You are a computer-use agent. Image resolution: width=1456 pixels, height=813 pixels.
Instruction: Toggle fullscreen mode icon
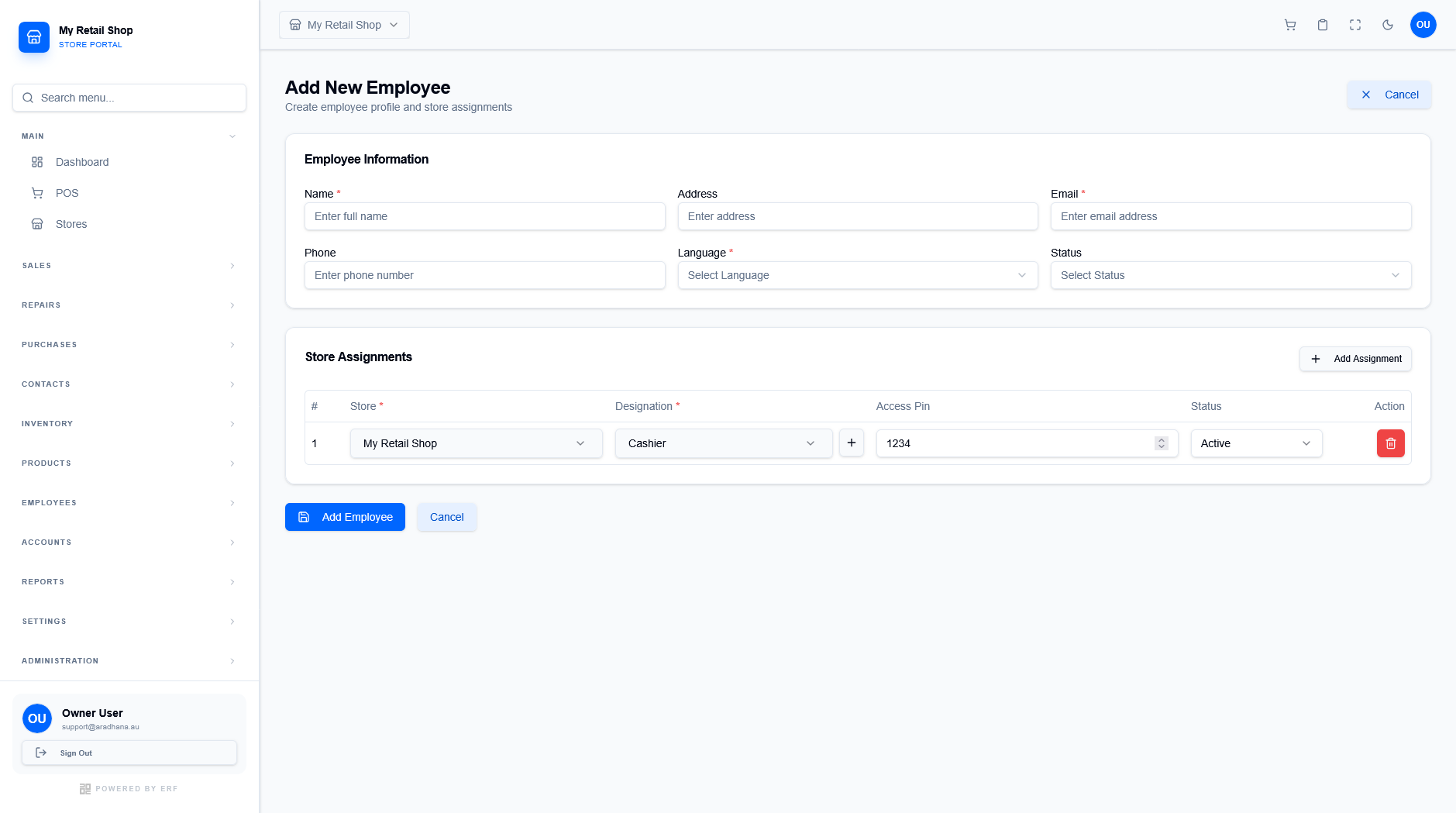(x=1355, y=25)
